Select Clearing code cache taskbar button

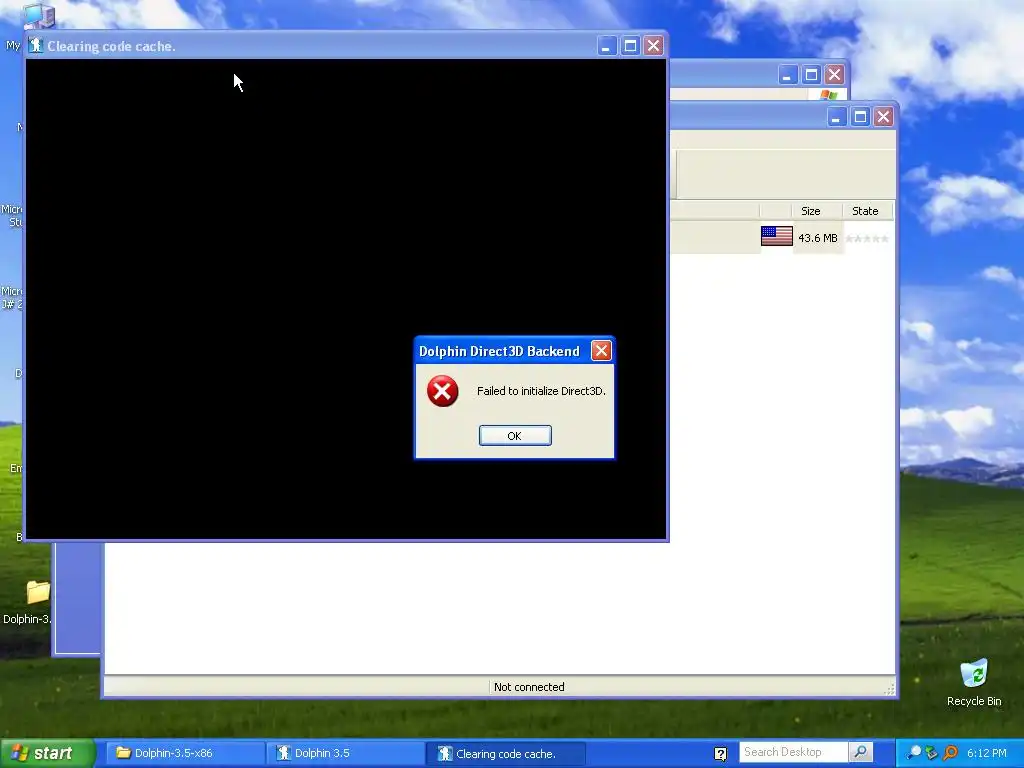pos(505,754)
